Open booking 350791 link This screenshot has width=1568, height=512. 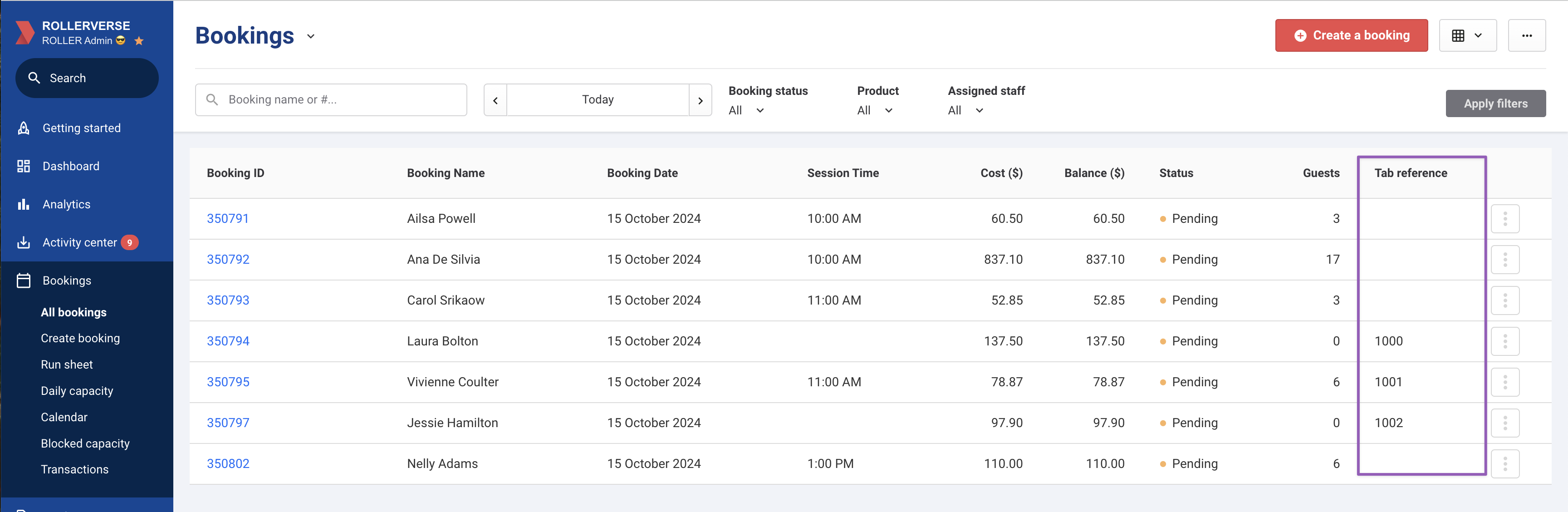click(228, 219)
